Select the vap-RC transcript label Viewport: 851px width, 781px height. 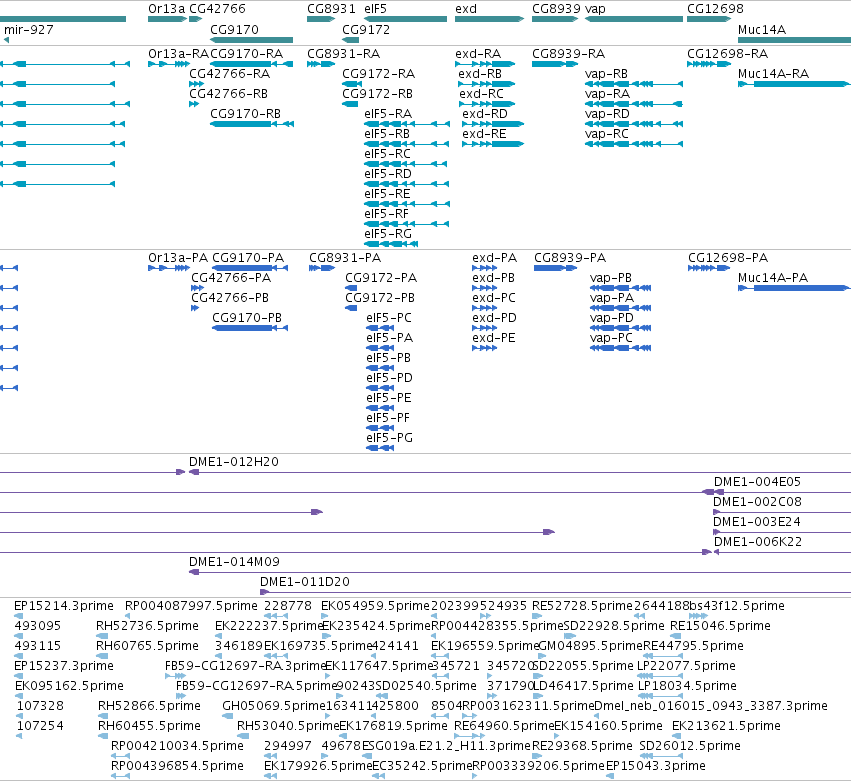(x=606, y=134)
